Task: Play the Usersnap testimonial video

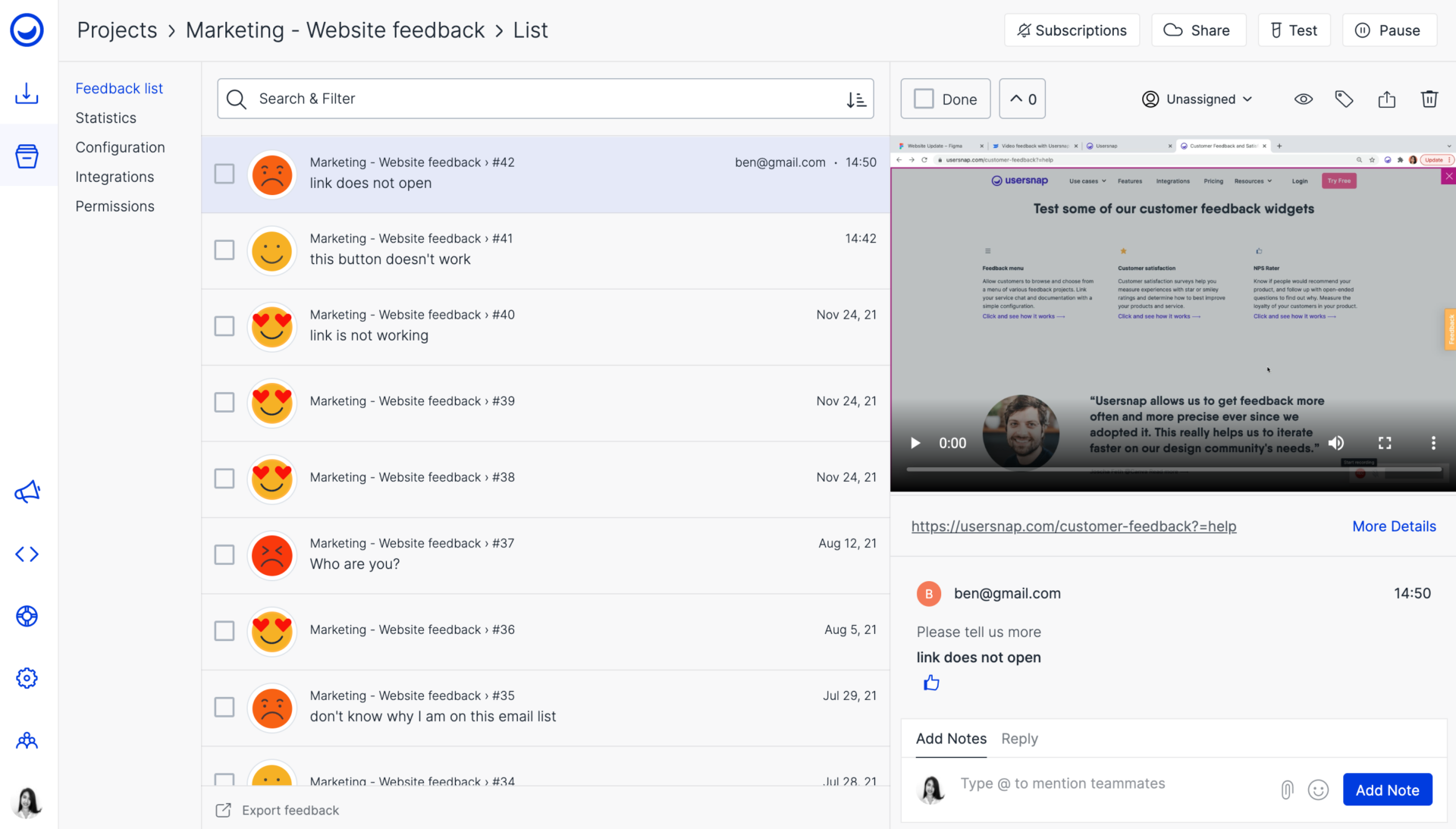Action: coord(915,443)
